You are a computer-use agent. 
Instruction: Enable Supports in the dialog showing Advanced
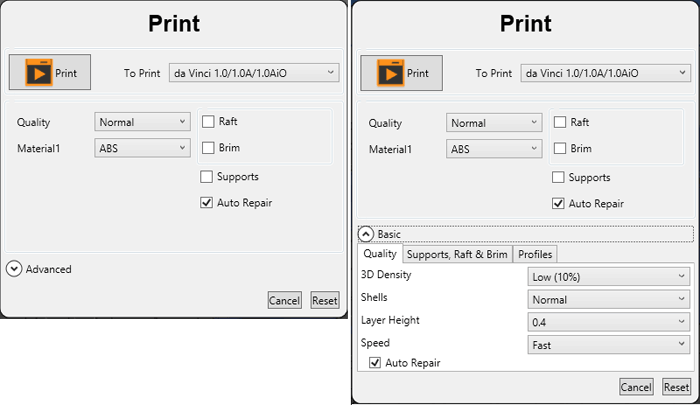[207, 177]
